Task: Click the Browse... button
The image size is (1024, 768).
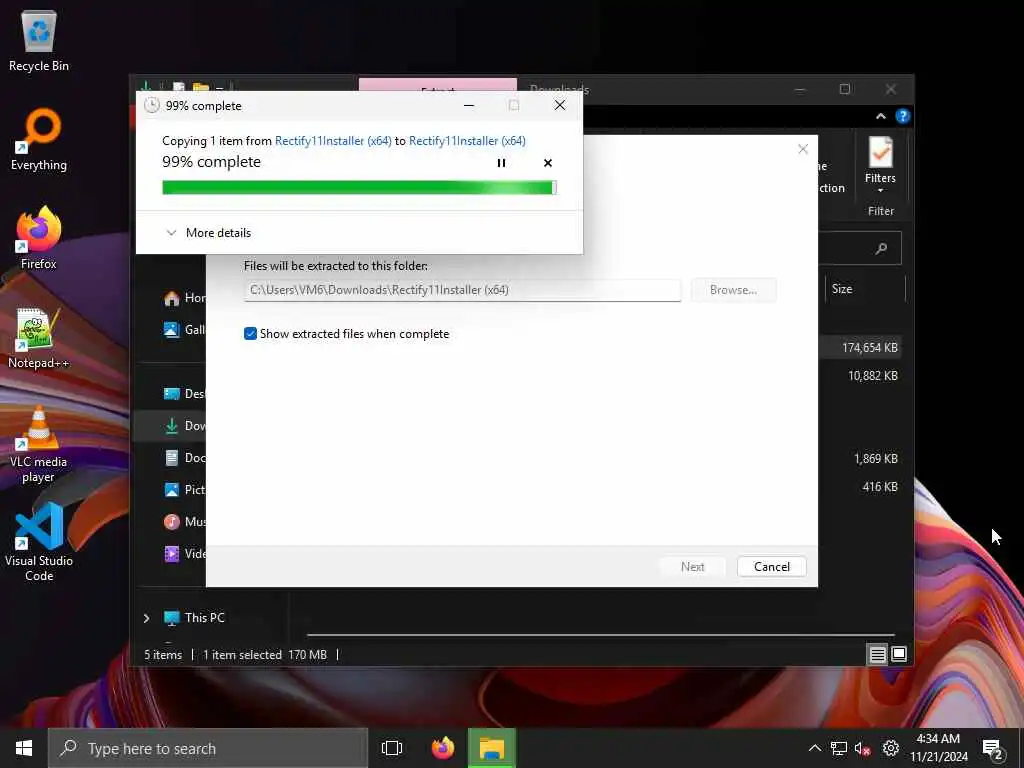Action: click(x=733, y=290)
